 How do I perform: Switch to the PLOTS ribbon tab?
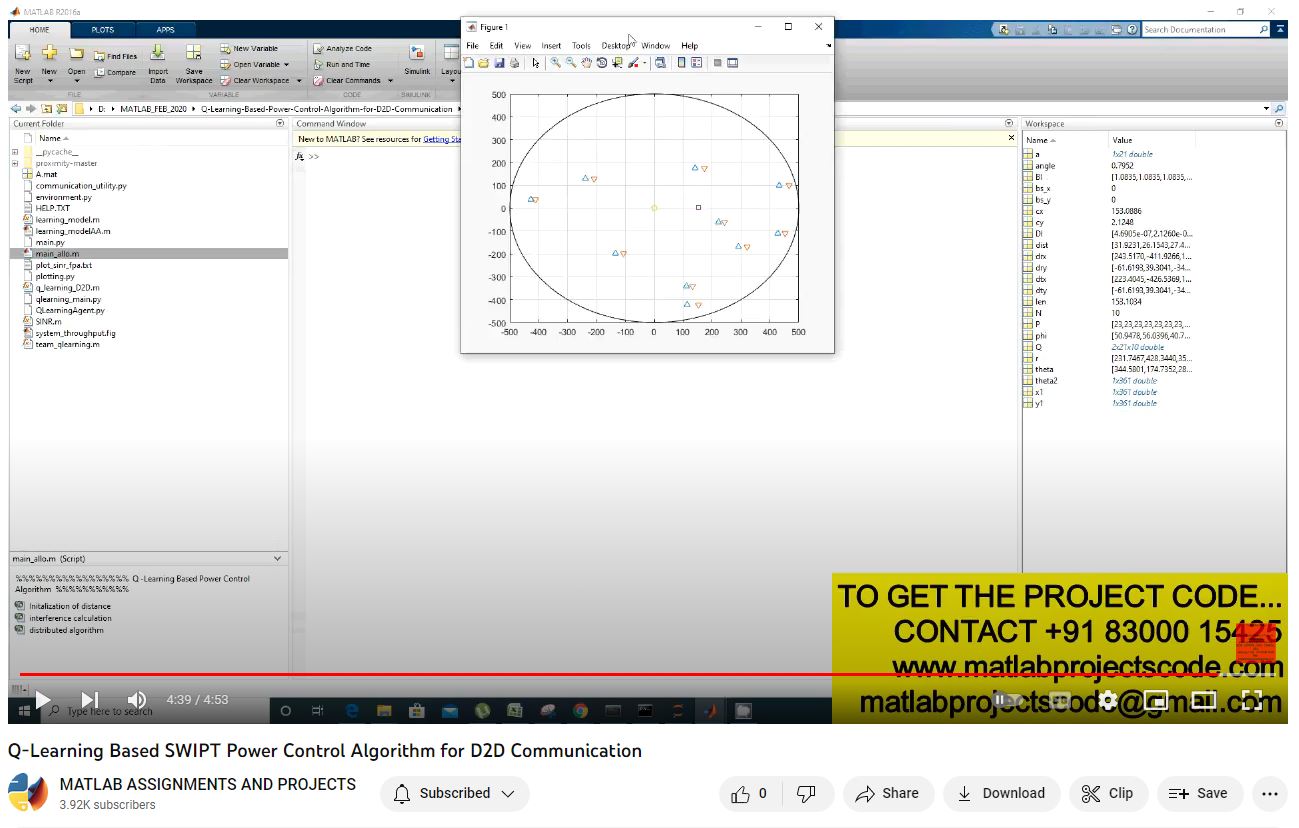pos(103,30)
